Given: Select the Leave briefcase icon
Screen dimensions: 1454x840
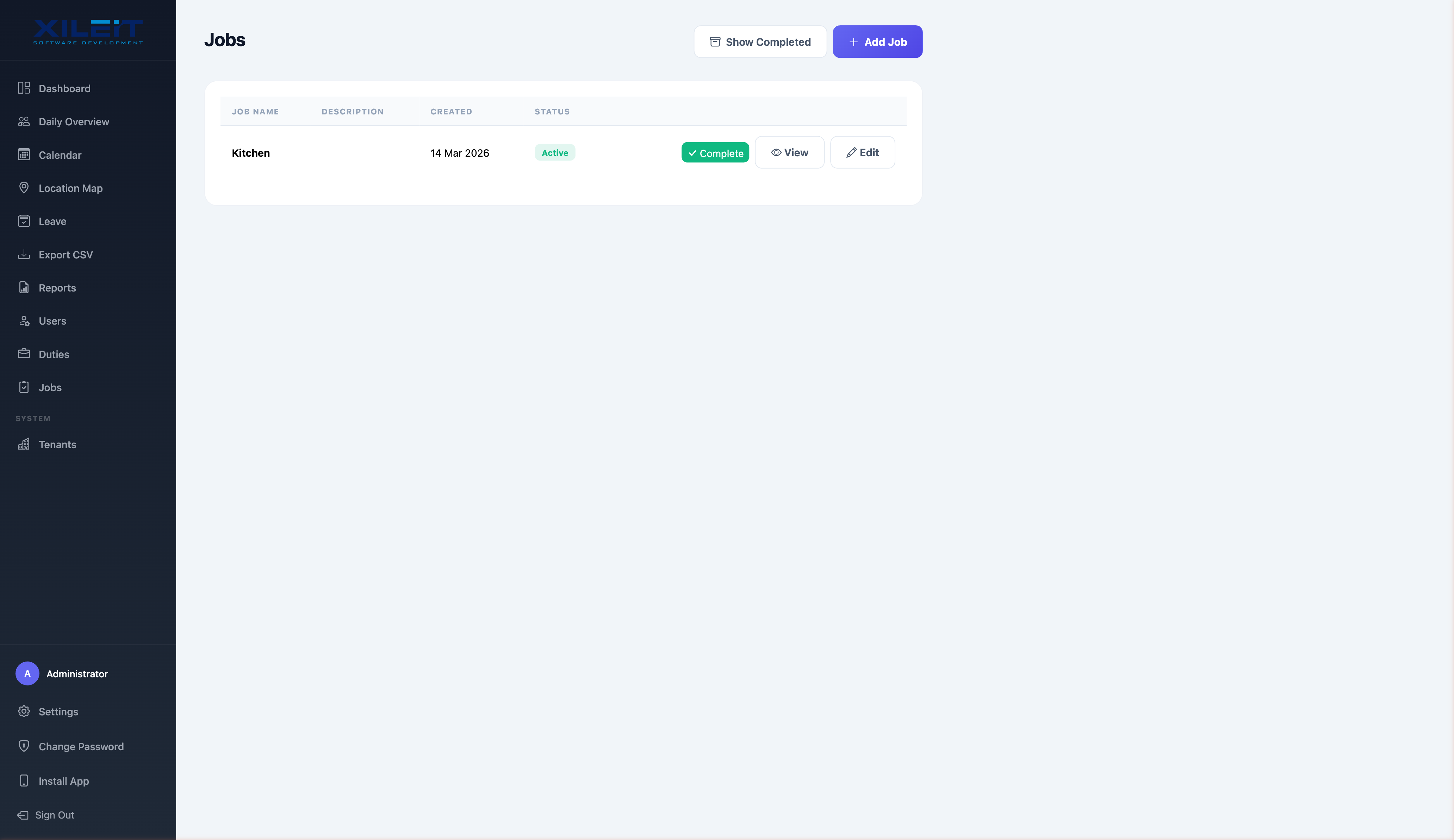Looking at the screenshot, I should (24, 221).
